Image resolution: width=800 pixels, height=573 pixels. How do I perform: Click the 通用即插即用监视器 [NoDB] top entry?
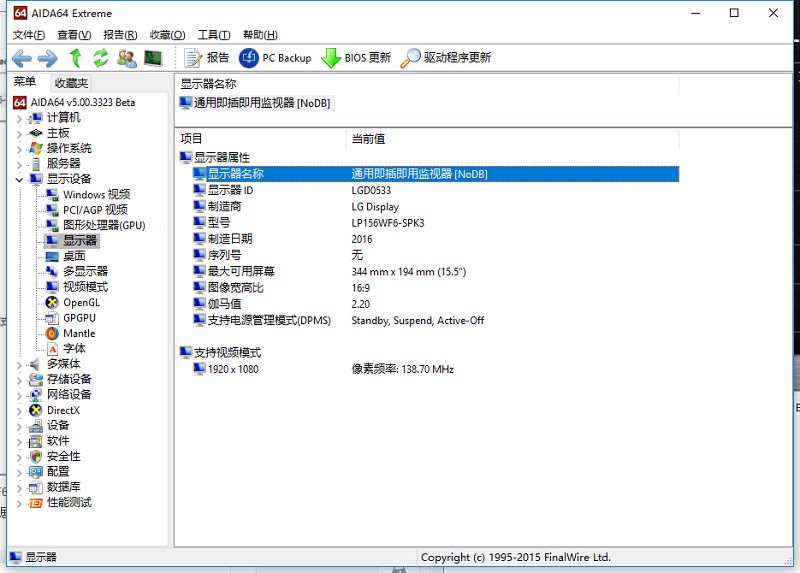point(255,103)
